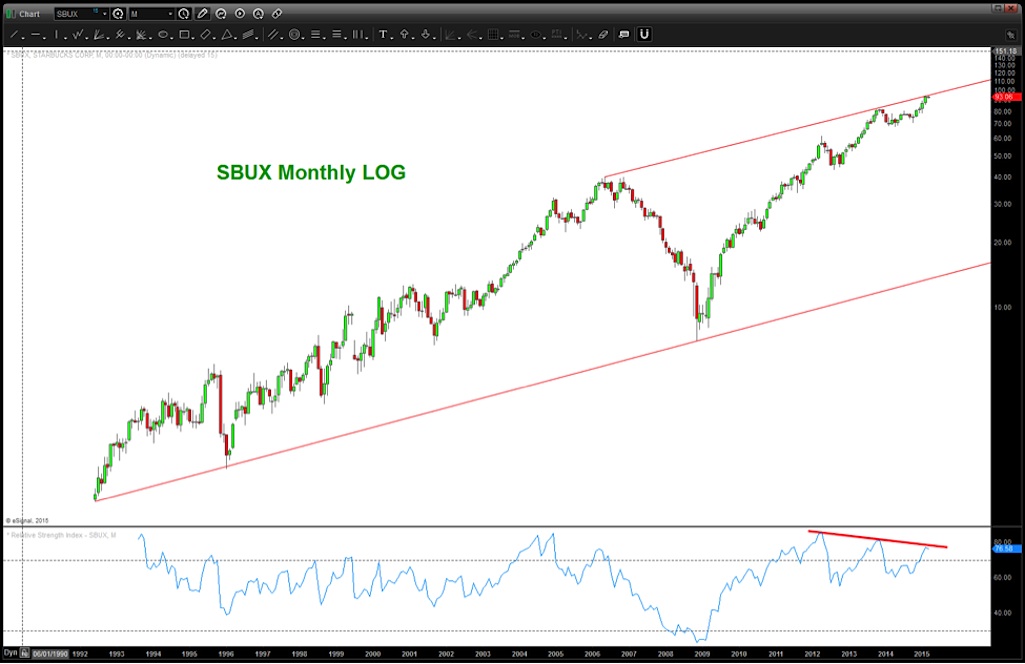Click the chain link icon in title bar
This screenshot has width=1025, height=664.
[277, 14]
